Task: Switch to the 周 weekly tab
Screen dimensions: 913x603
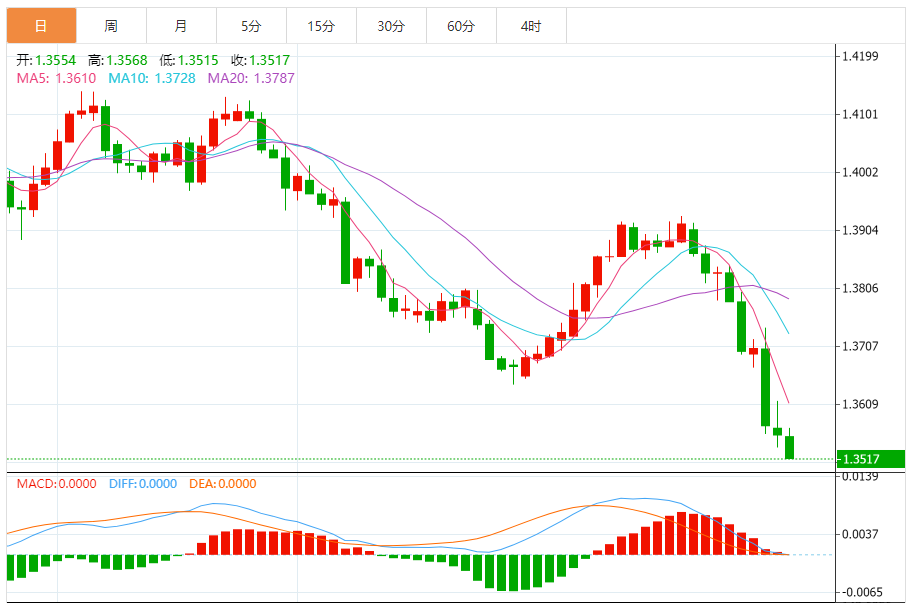Action: (110, 26)
